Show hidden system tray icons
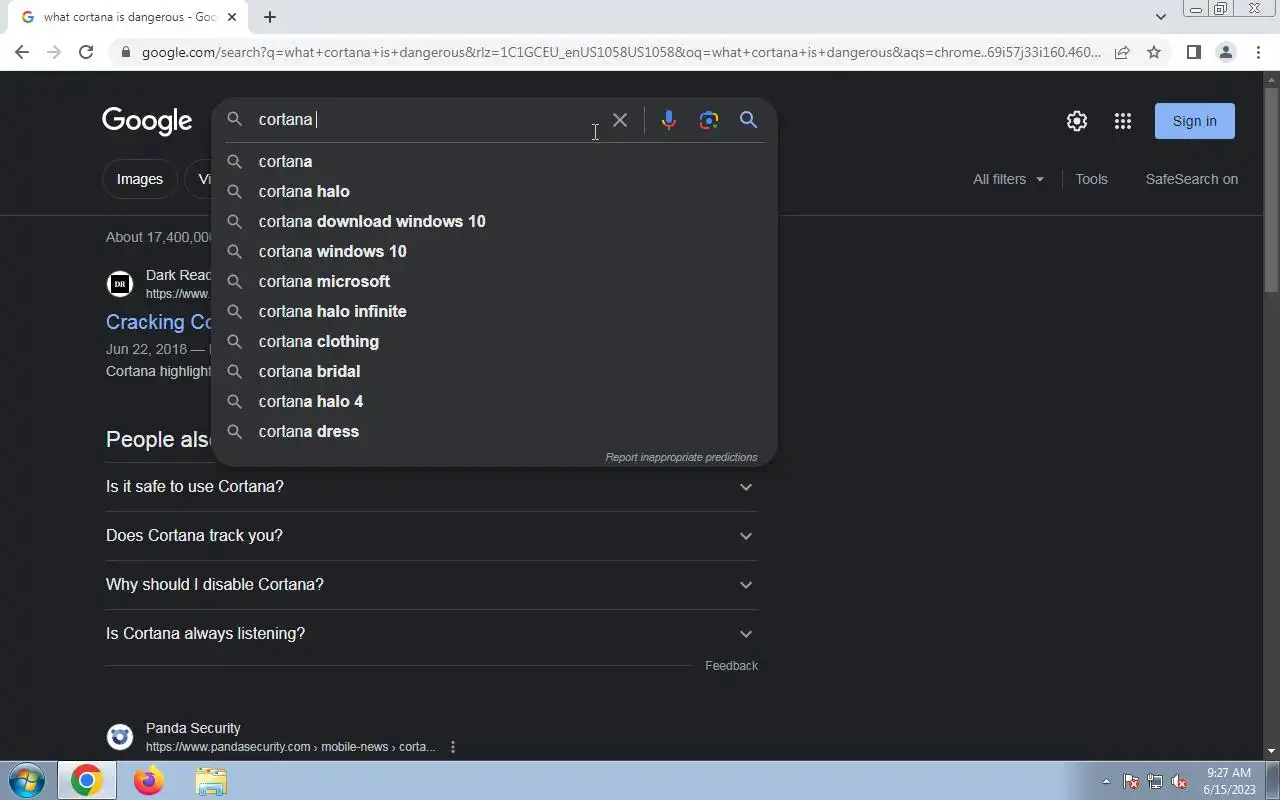Image resolution: width=1280 pixels, height=800 pixels. pos(1106,782)
